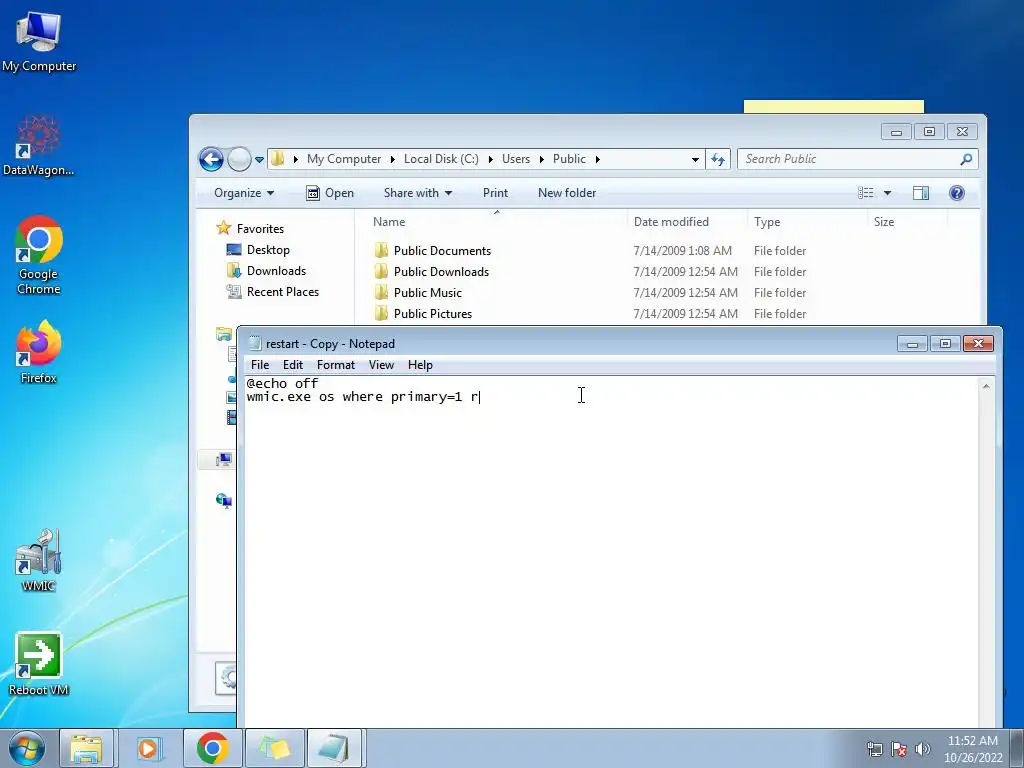Open the view options dropdown arrow
The width and height of the screenshot is (1024, 768).
coord(888,193)
